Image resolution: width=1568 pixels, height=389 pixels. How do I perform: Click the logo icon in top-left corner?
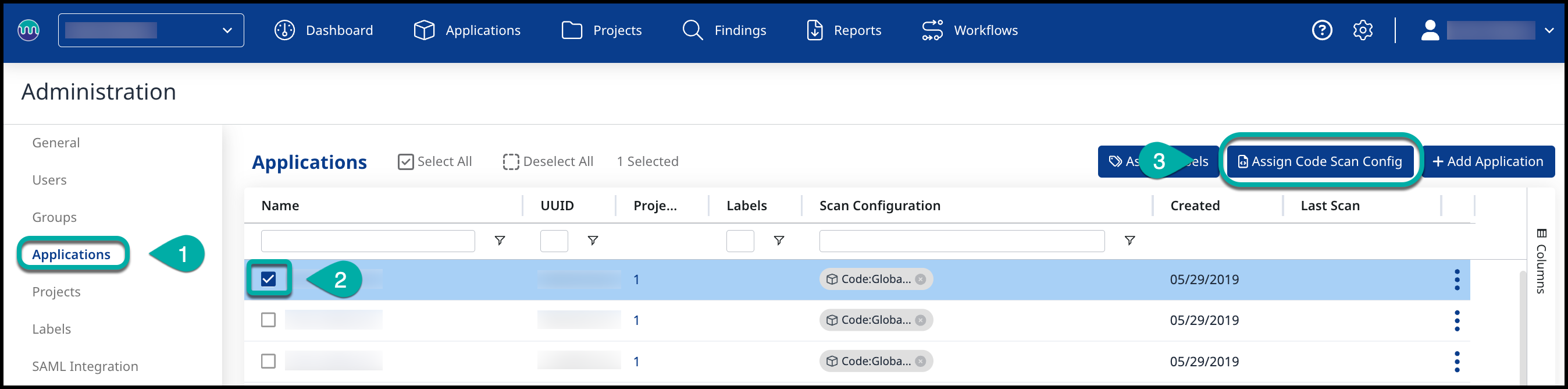[x=28, y=30]
